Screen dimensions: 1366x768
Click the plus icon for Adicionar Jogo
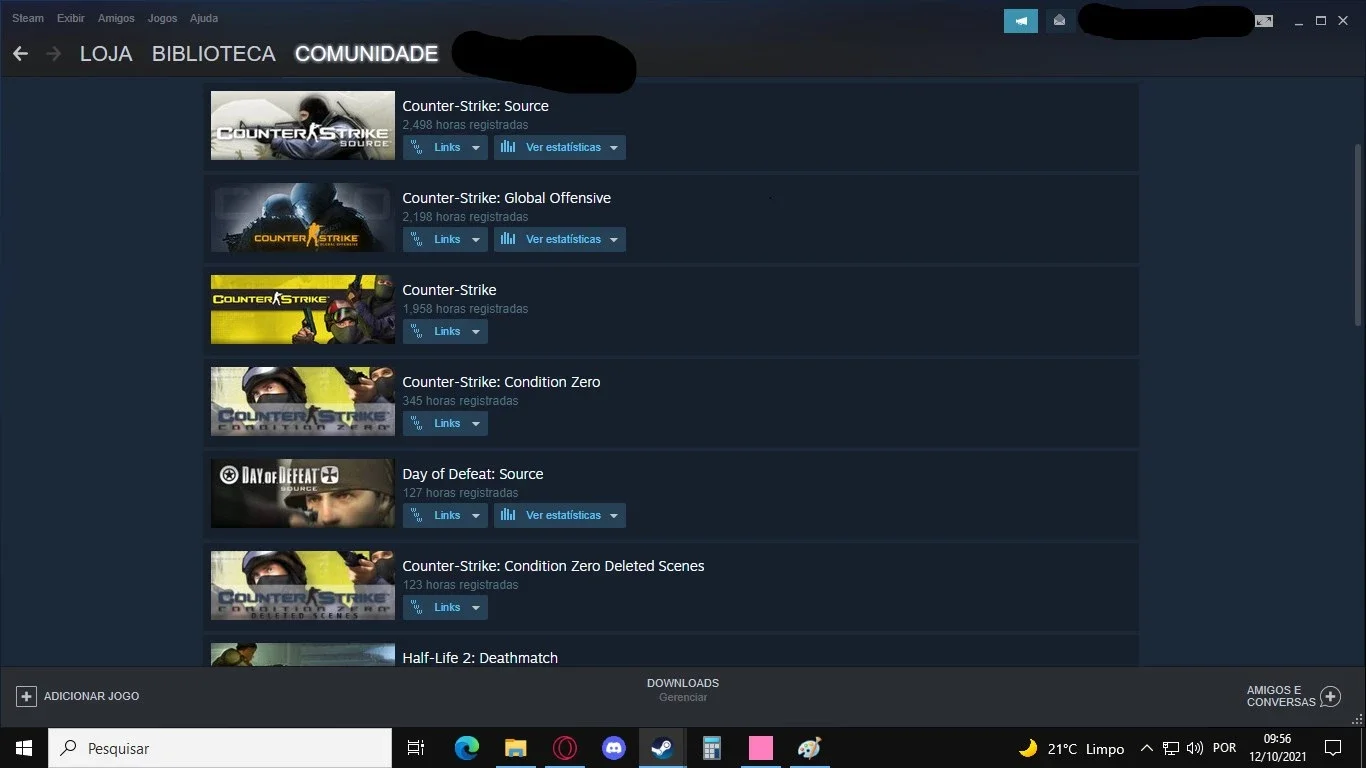(27, 696)
